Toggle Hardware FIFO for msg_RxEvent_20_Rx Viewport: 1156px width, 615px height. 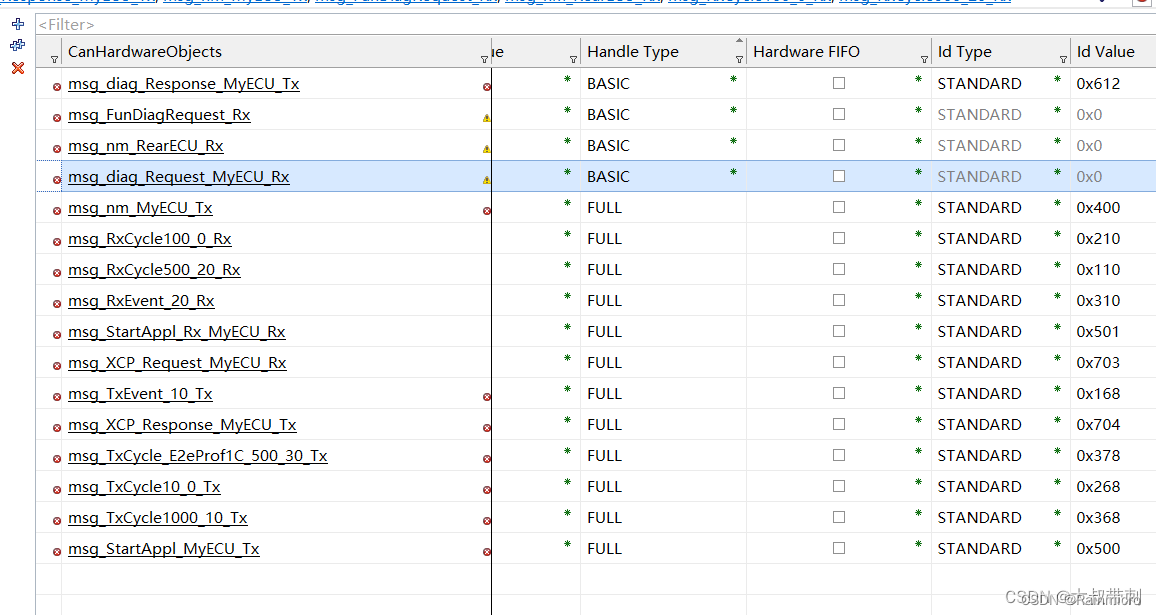click(839, 300)
